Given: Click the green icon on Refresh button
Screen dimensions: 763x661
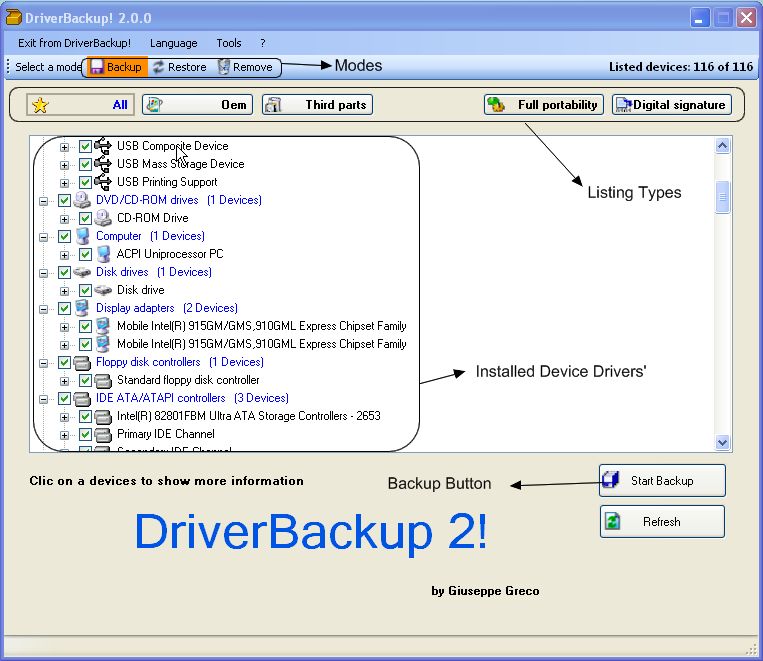Looking at the screenshot, I should point(613,521).
